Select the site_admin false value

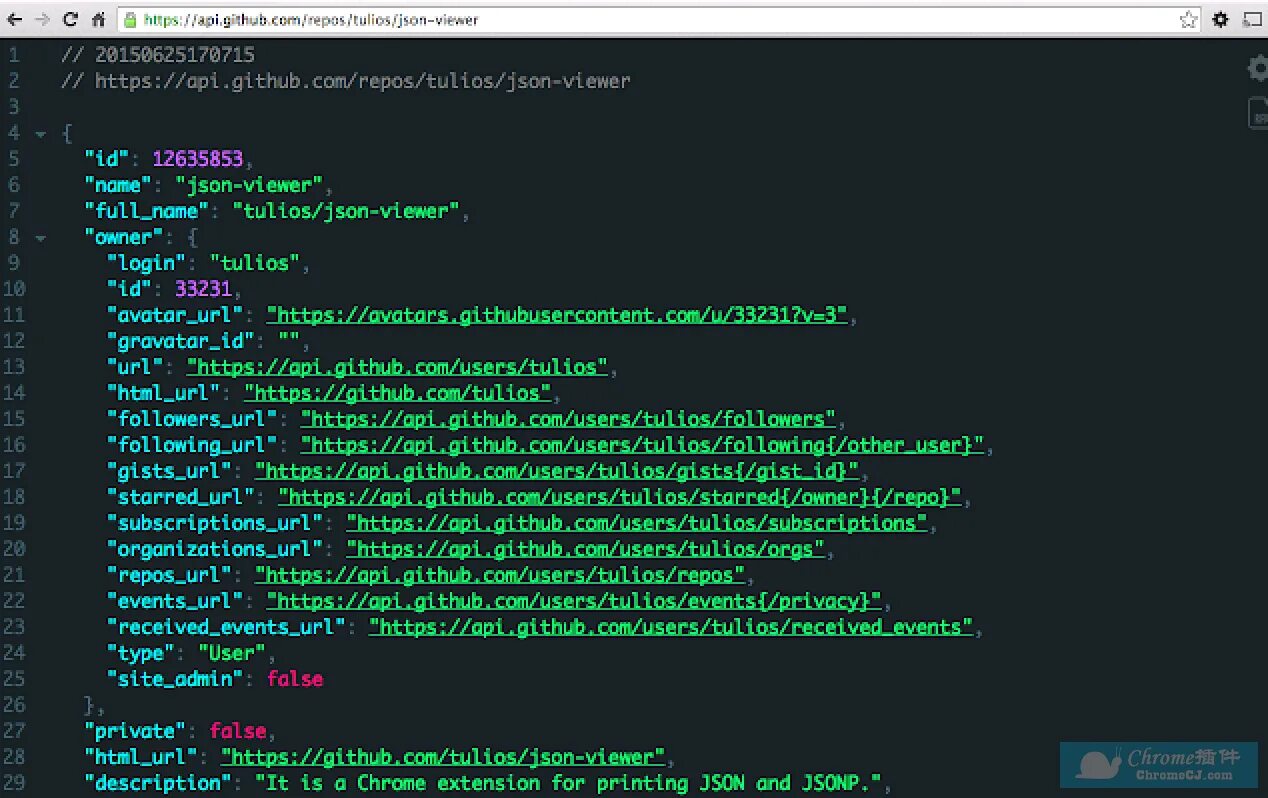pyautogui.click(x=295, y=679)
